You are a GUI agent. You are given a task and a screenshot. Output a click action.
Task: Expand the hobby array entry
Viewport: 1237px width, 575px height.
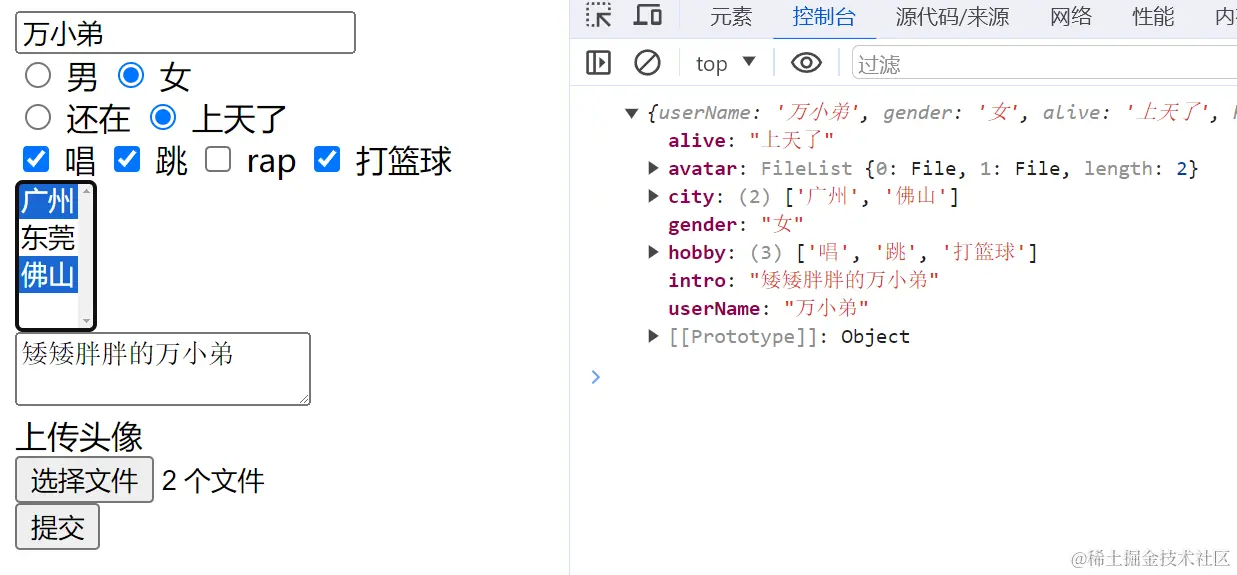tap(654, 252)
